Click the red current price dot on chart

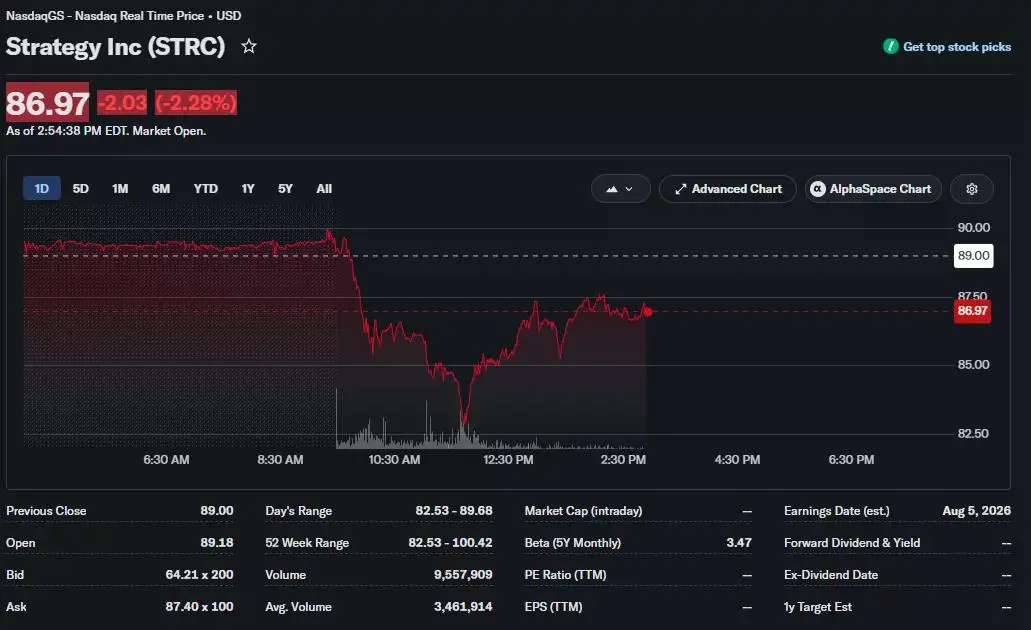click(x=648, y=312)
